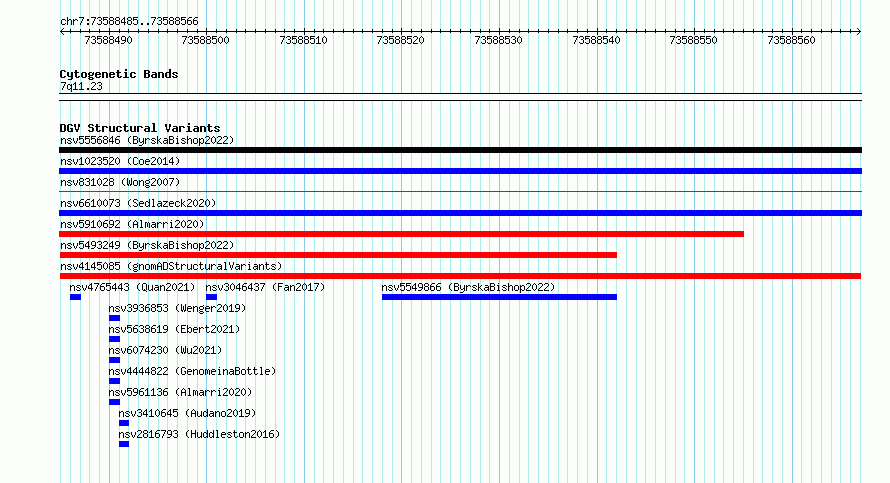Click ruler position 73588530
Image resolution: width=890 pixels, height=483 pixels.
[x=498, y=40]
